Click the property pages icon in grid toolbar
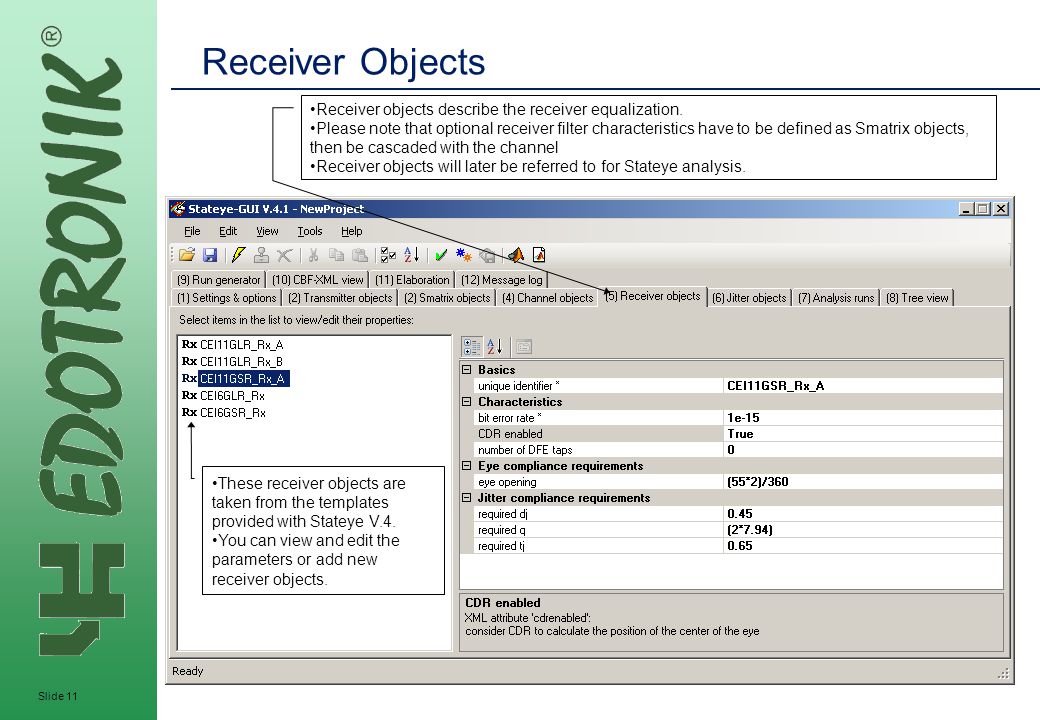 click(524, 346)
